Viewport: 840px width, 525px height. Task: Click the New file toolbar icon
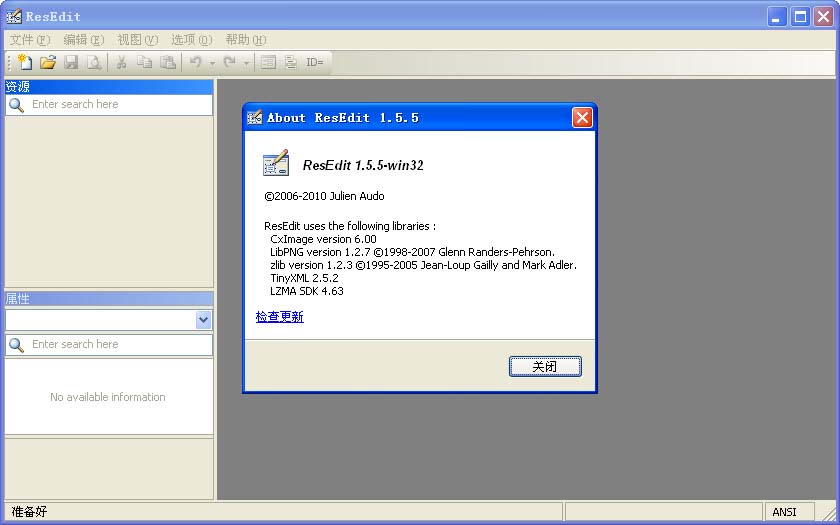[x=24, y=62]
